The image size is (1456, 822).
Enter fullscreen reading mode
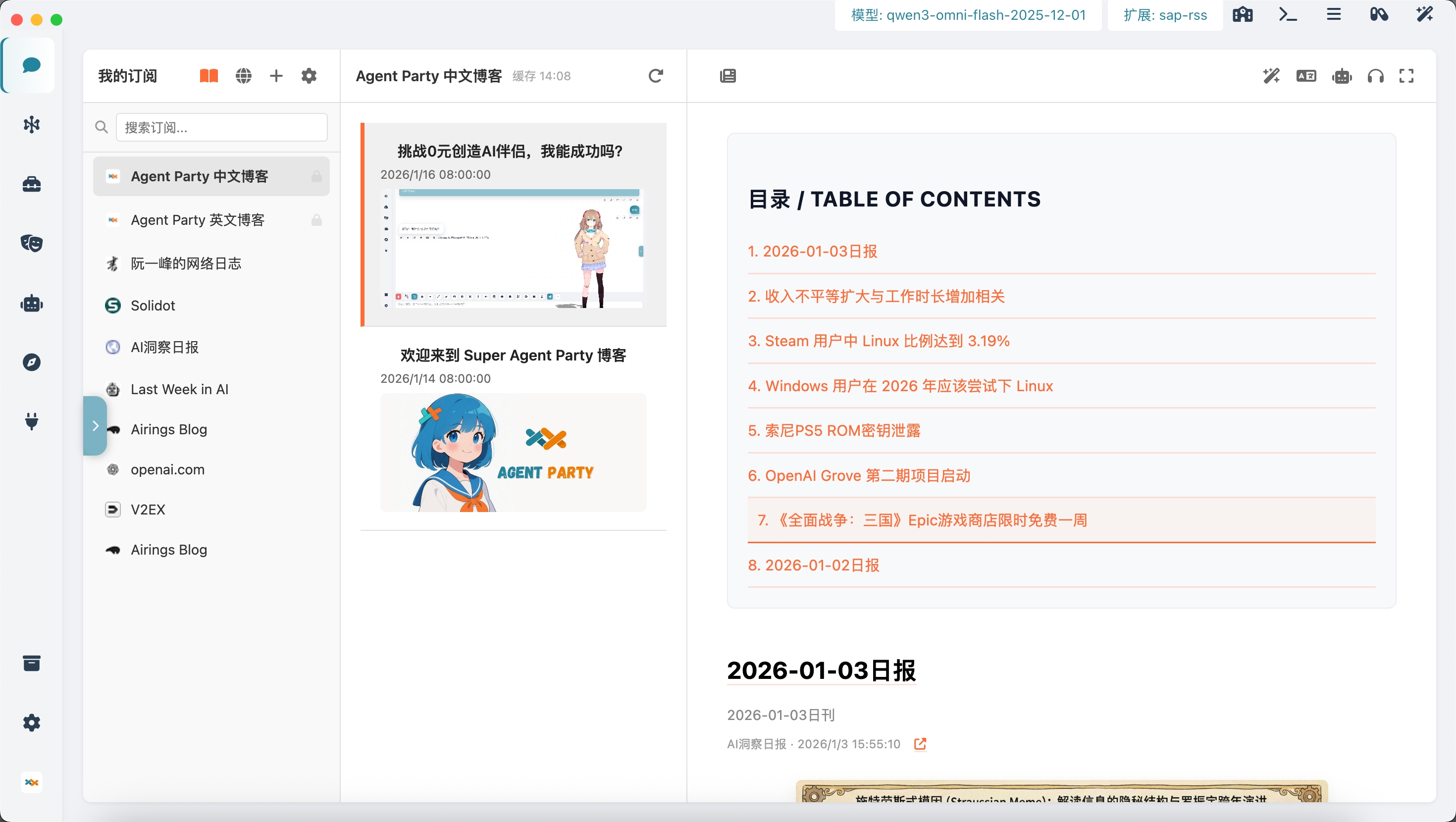click(x=1406, y=76)
